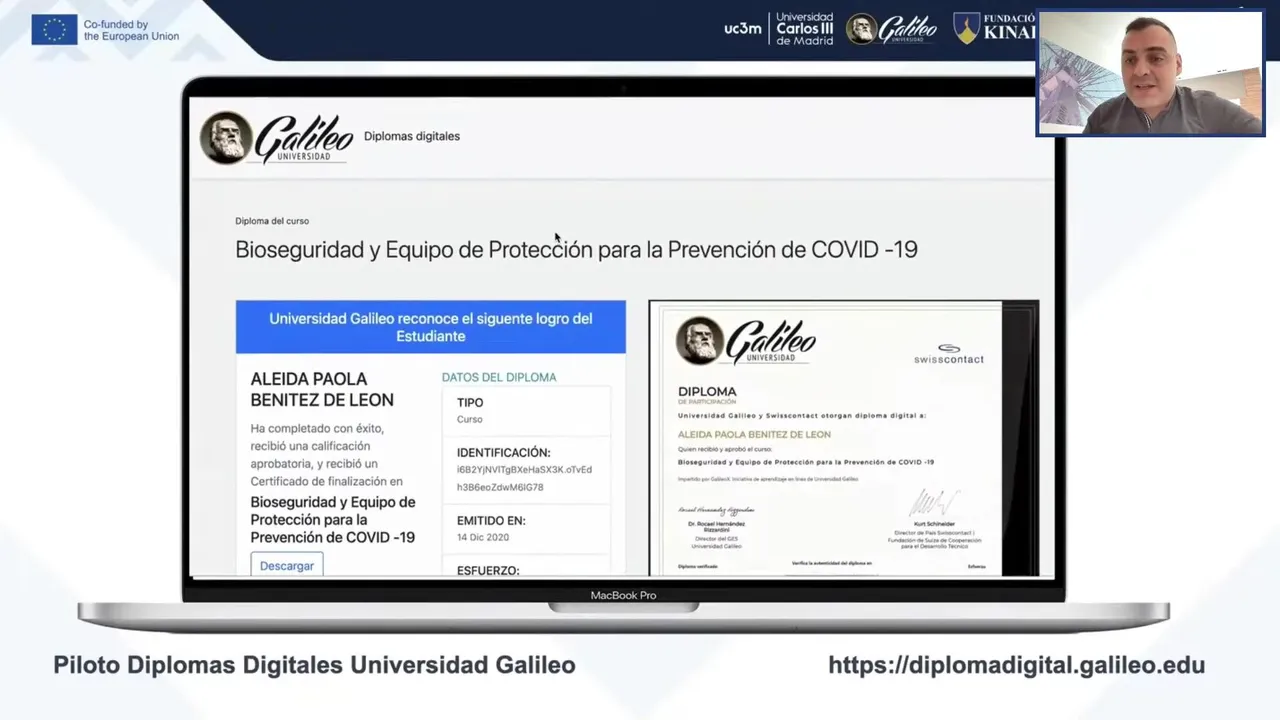Select the TIPO Curso field
The width and height of the screenshot is (1280, 720).
(527, 410)
